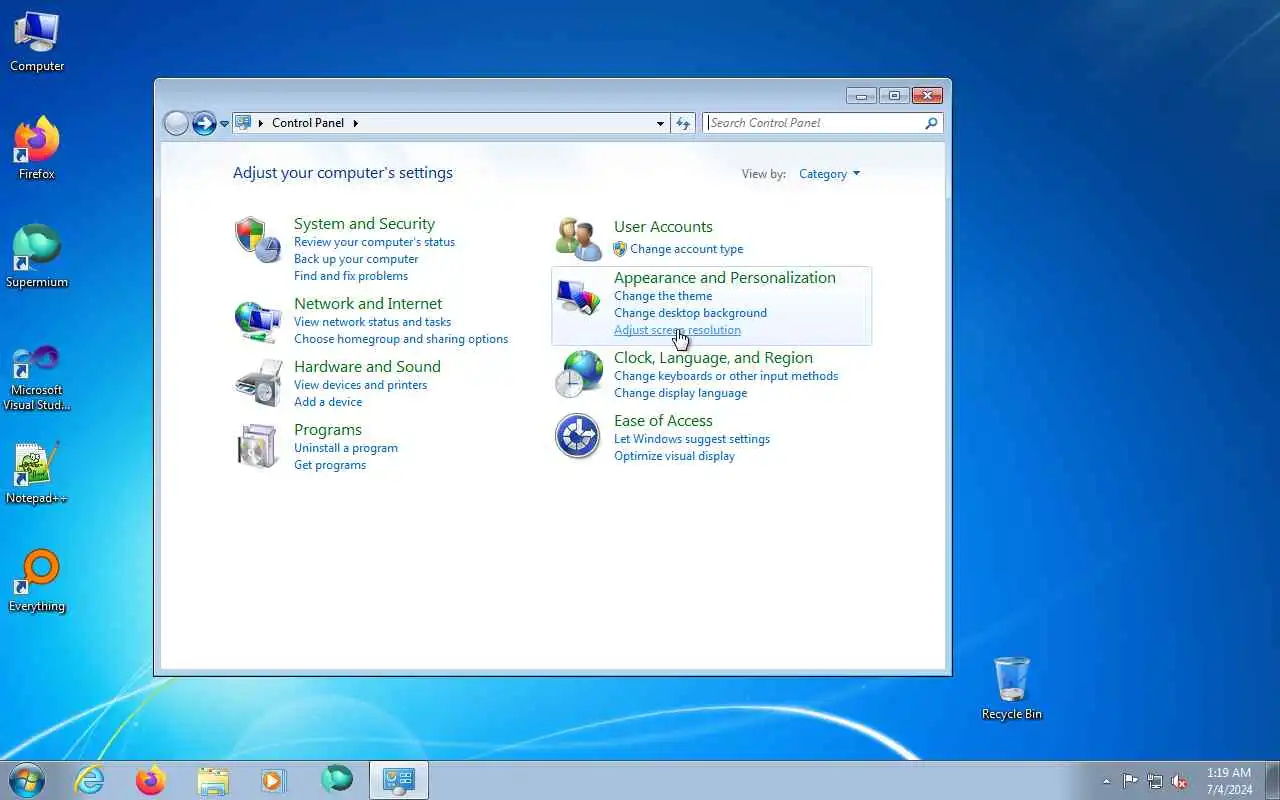
Task: Open the View by Category dropdown
Action: pyautogui.click(x=829, y=174)
